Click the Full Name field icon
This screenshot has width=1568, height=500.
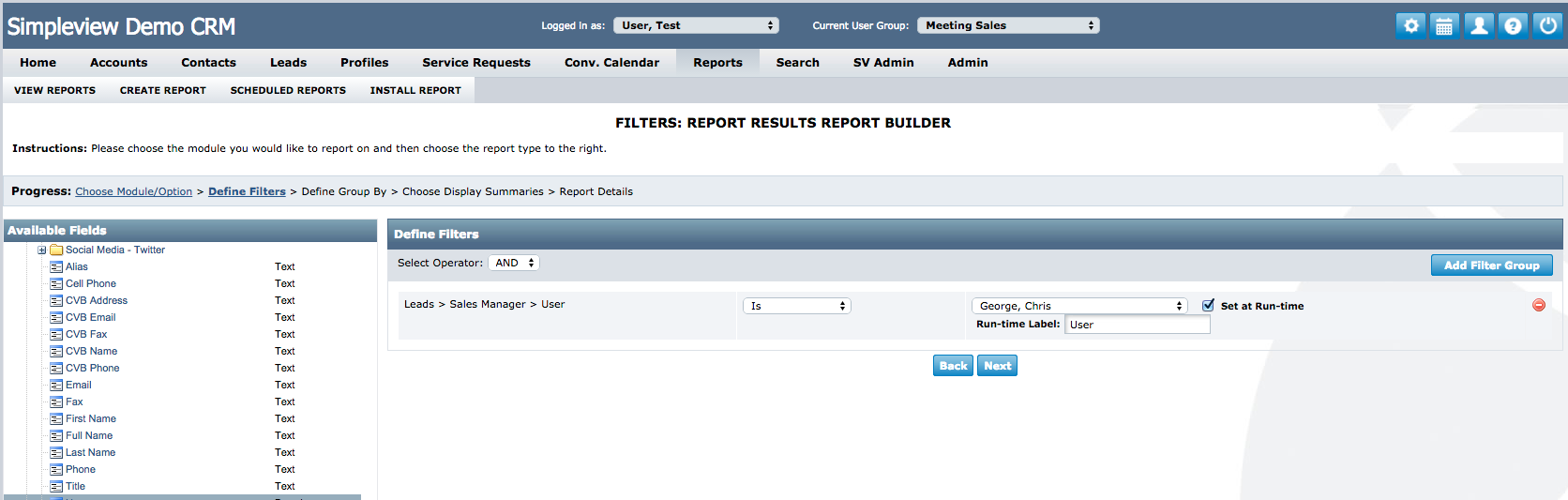click(x=56, y=436)
